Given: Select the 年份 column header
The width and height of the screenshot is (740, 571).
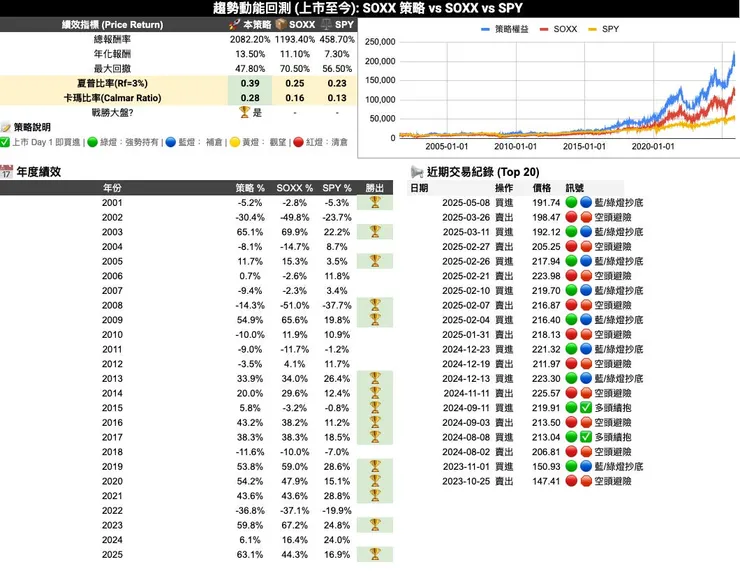Looking at the screenshot, I should 112,188.
